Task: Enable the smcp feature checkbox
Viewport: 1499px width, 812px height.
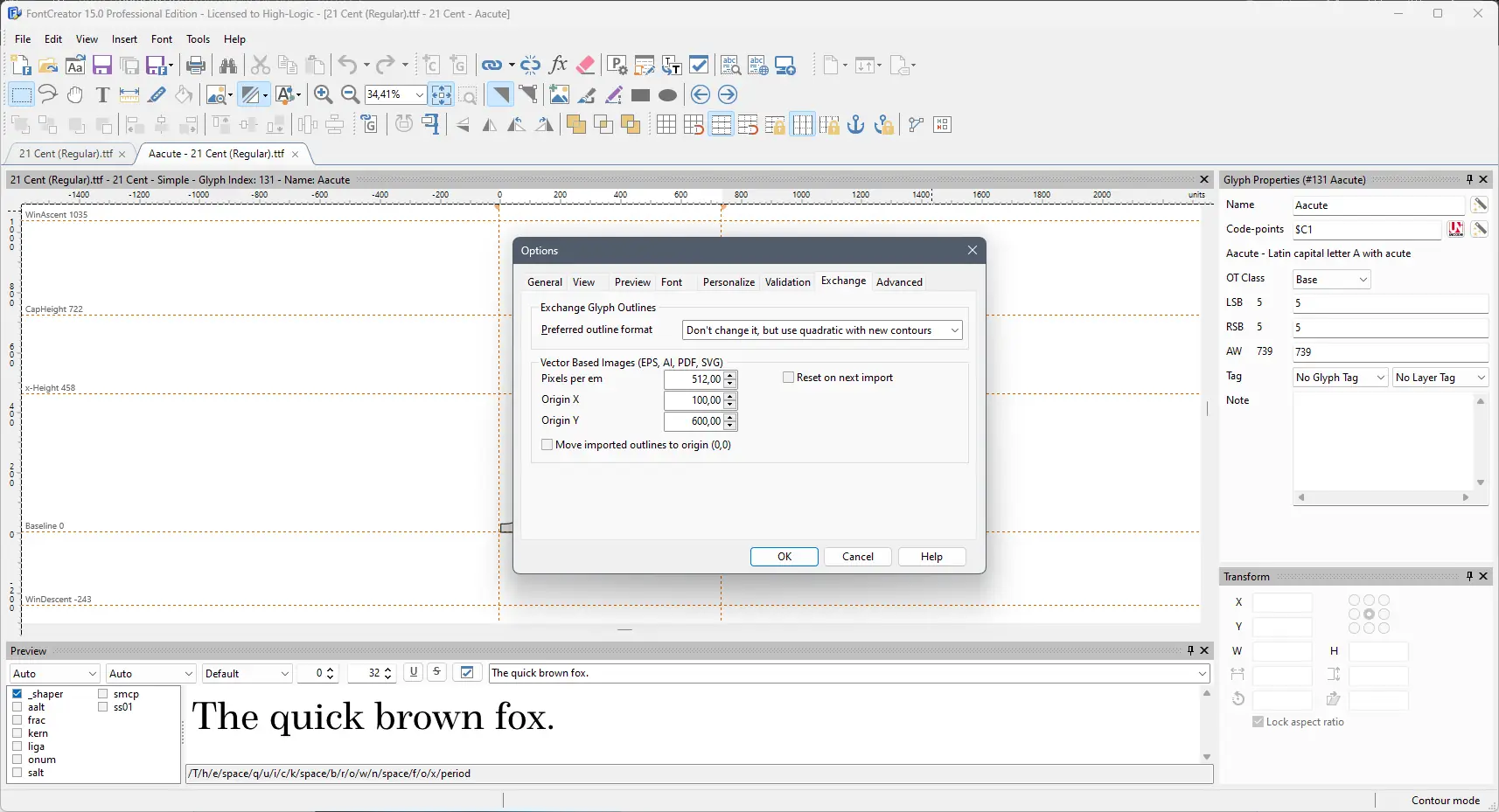Action: pyautogui.click(x=103, y=694)
